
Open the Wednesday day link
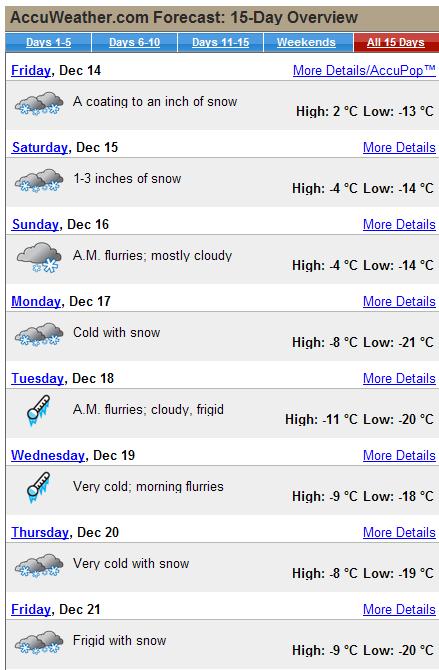(x=48, y=455)
